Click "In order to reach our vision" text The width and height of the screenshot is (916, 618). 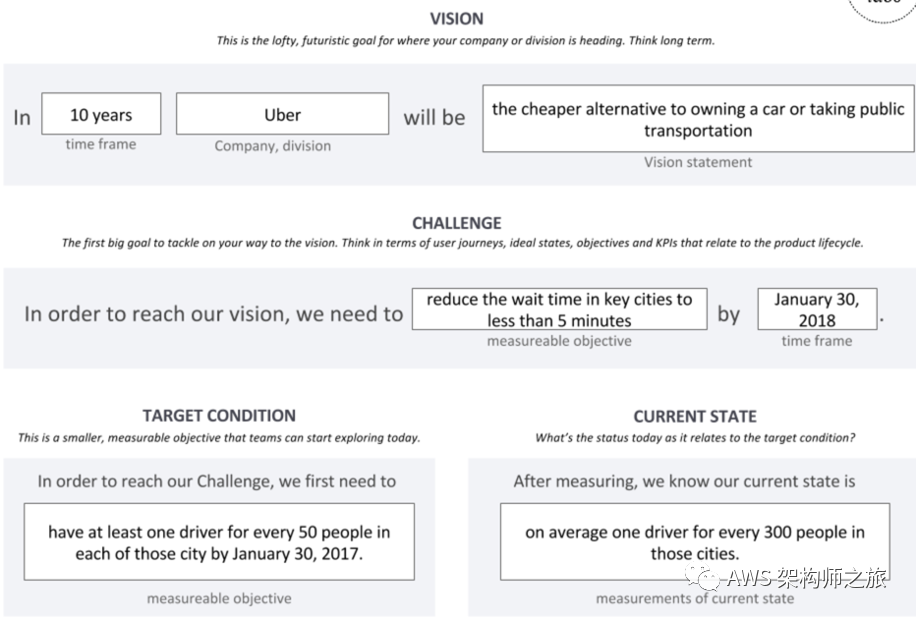213,314
